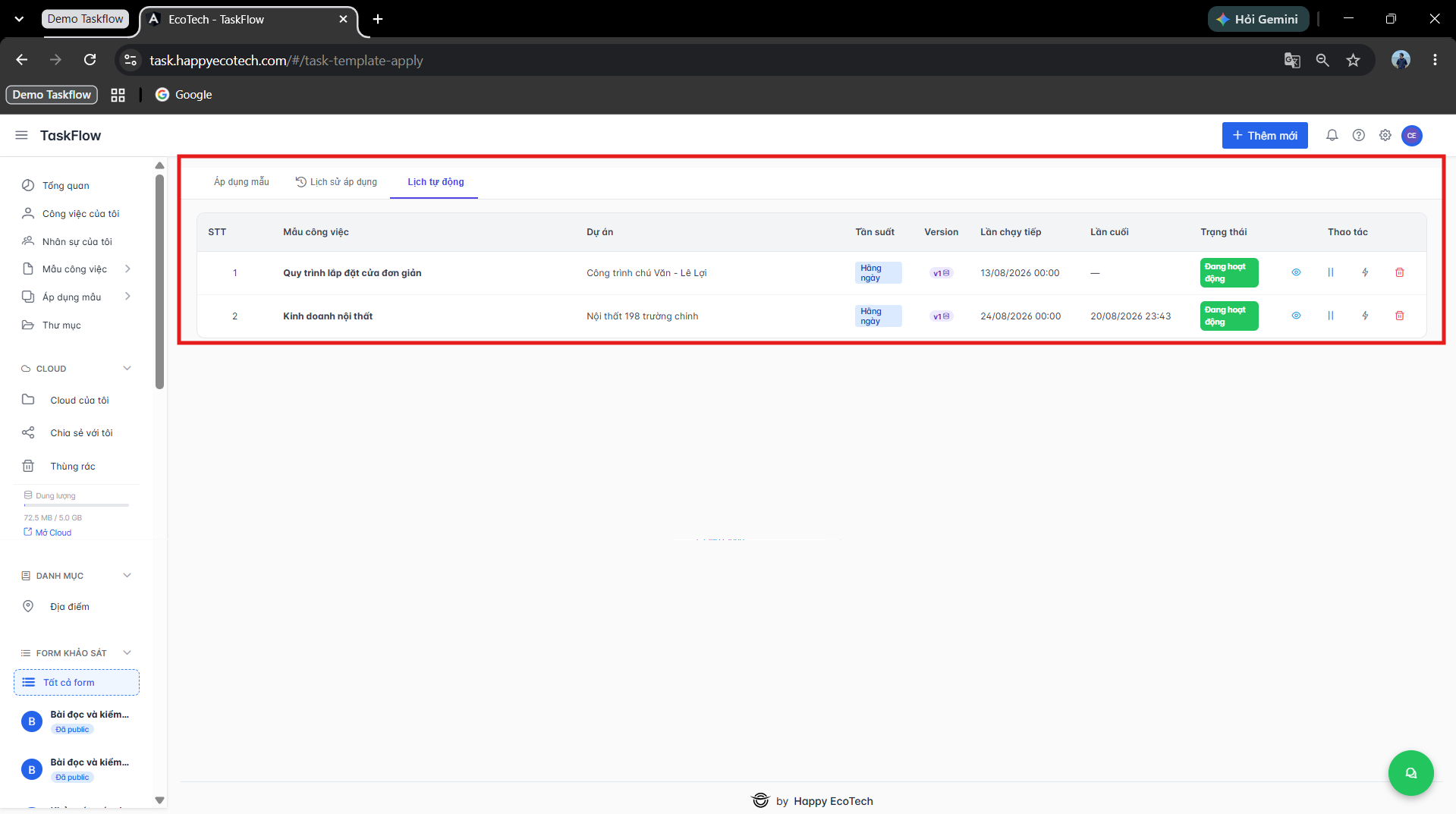1456x814 pixels.
Task: Select the Lịch tự động tab
Action: point(435,182)
